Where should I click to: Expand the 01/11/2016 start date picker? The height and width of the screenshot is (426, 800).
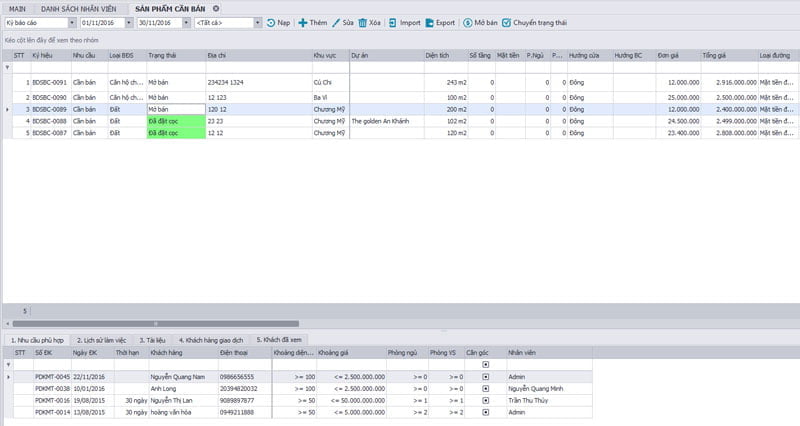(129, 22)
